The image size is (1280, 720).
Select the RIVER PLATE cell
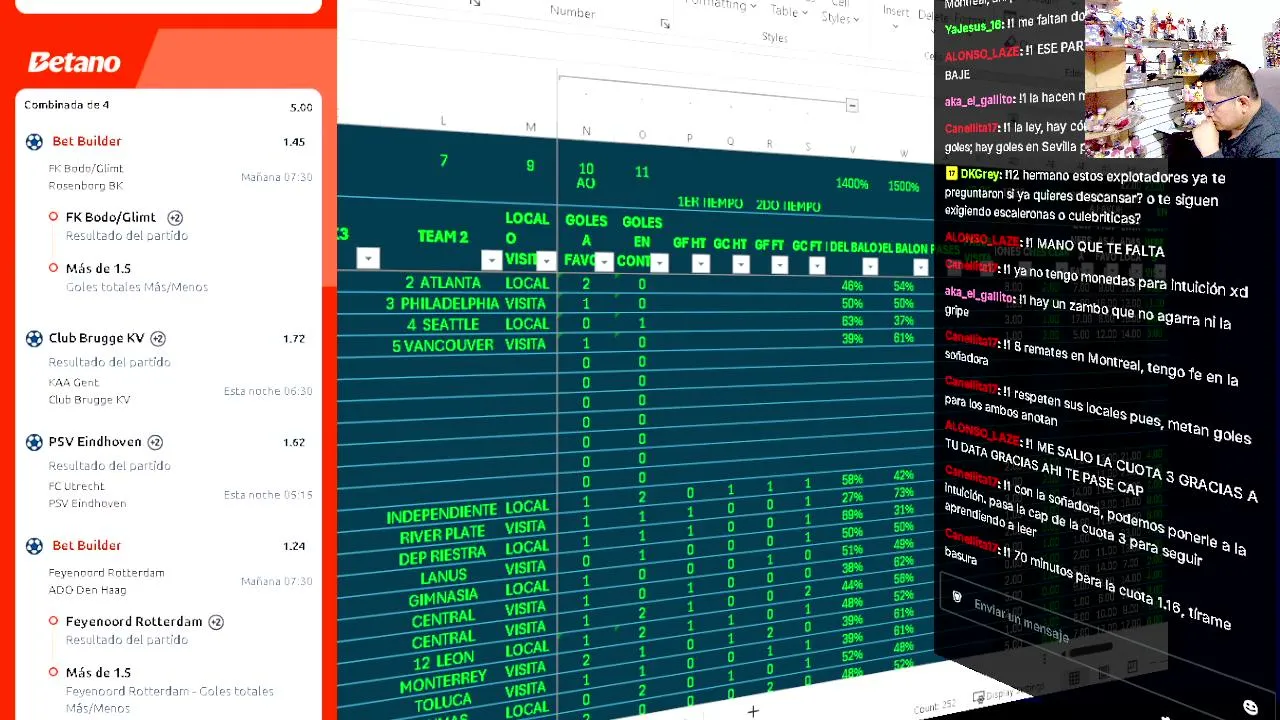point(442,536)
